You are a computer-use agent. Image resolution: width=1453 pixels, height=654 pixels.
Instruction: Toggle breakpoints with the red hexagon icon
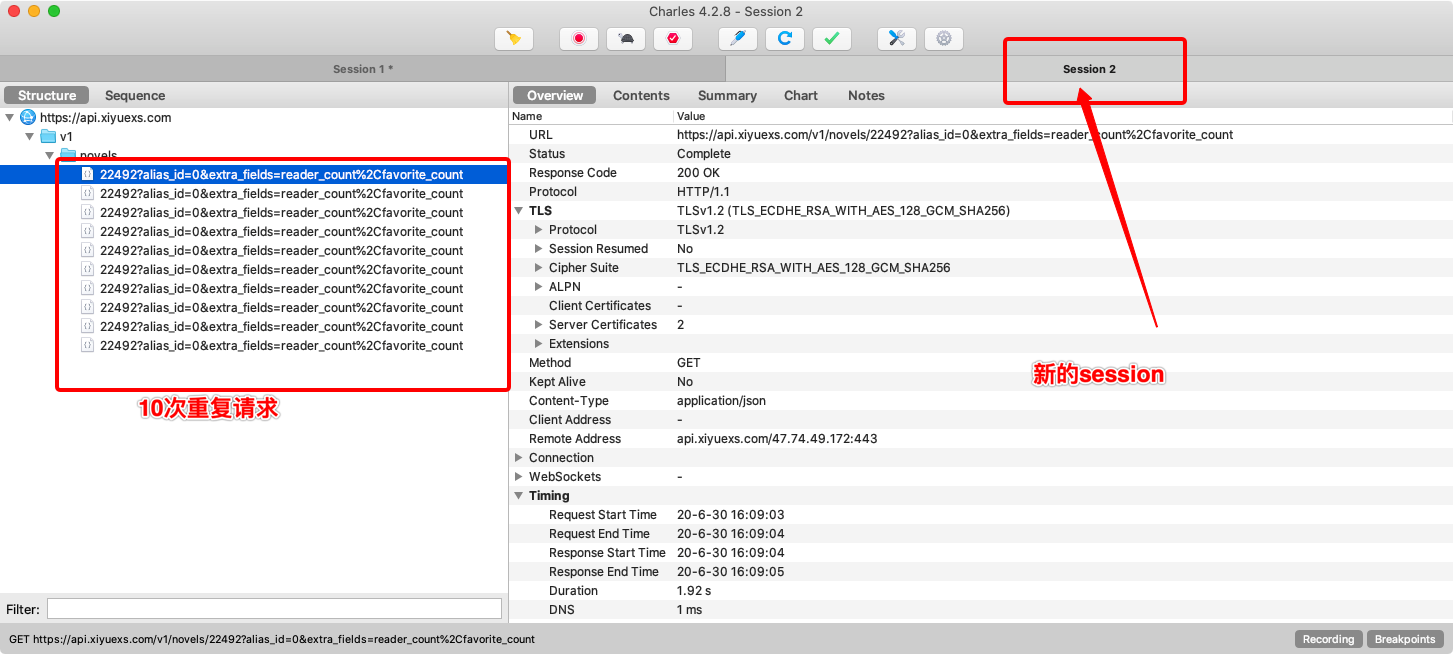[x=673, y=39]
